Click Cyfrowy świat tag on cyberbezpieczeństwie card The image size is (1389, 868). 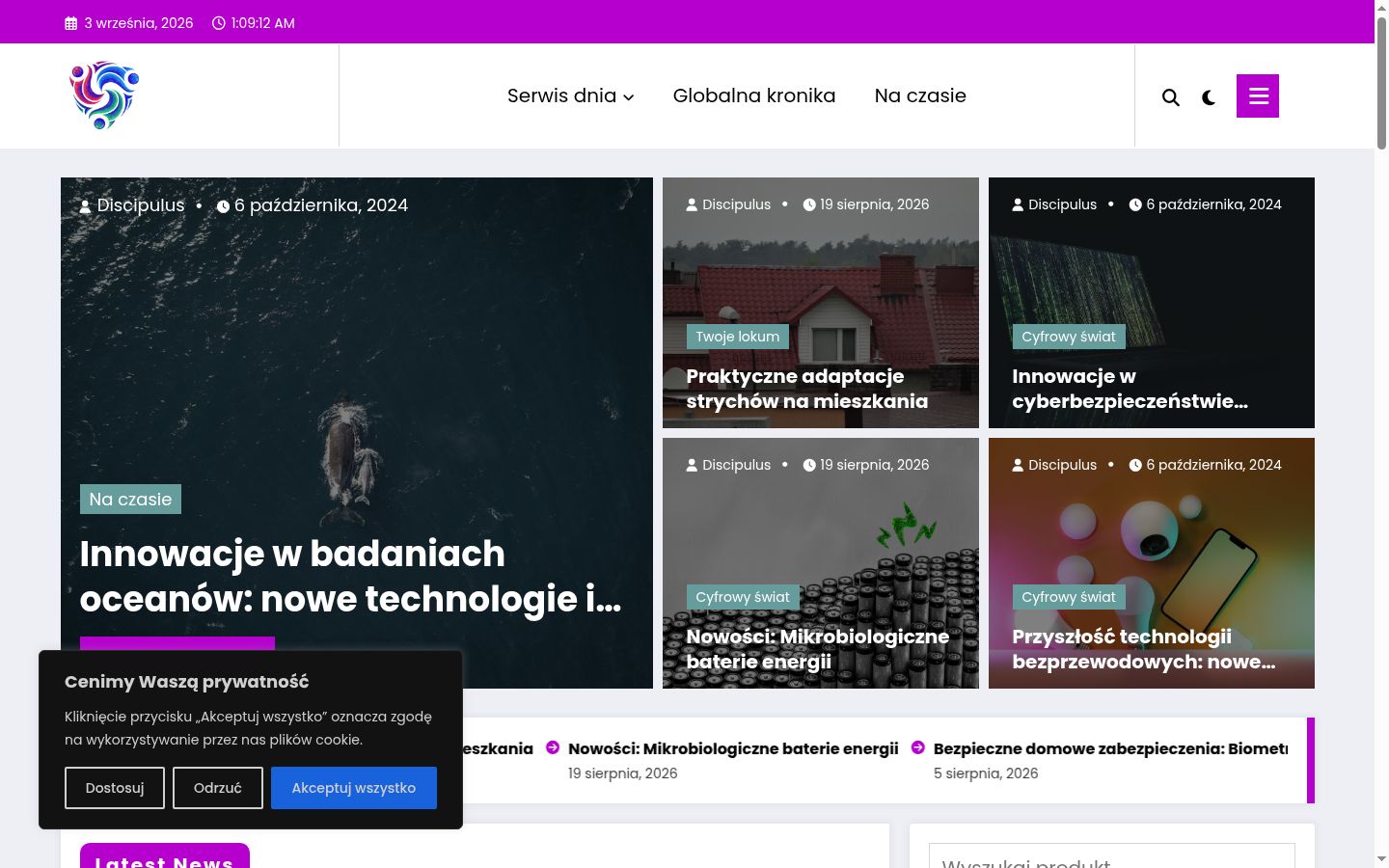[1069, 337]
